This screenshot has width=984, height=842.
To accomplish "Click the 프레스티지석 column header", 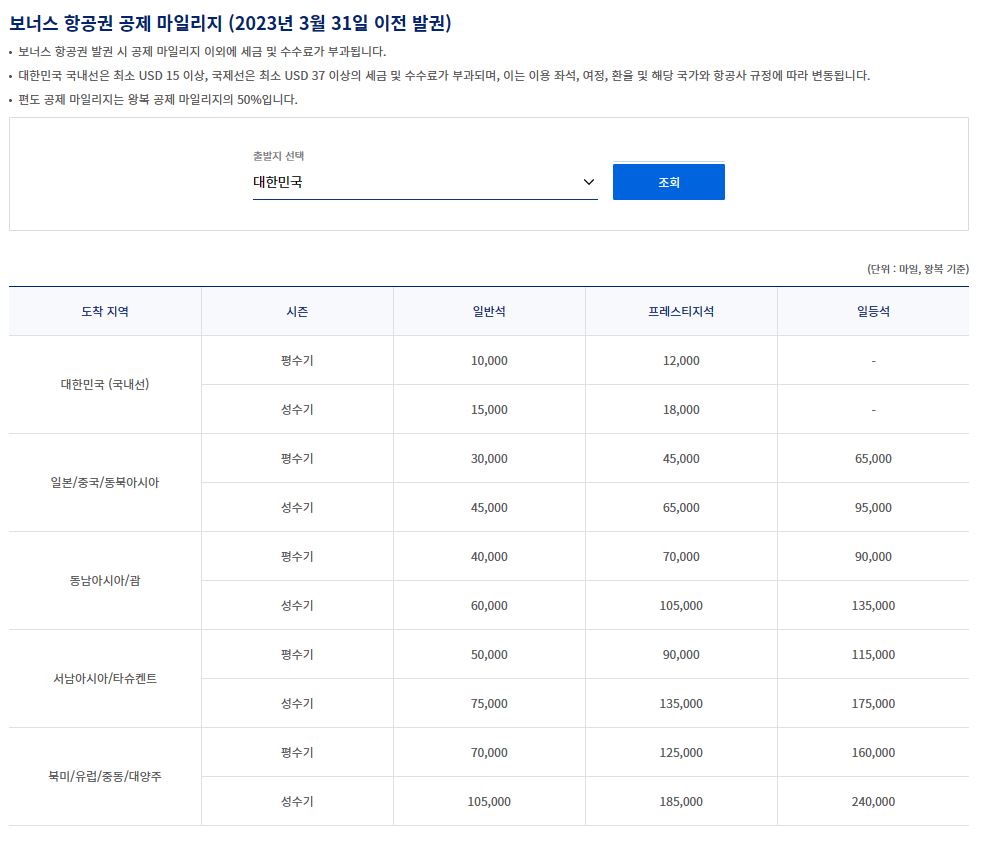I will [x=682, y=312].
